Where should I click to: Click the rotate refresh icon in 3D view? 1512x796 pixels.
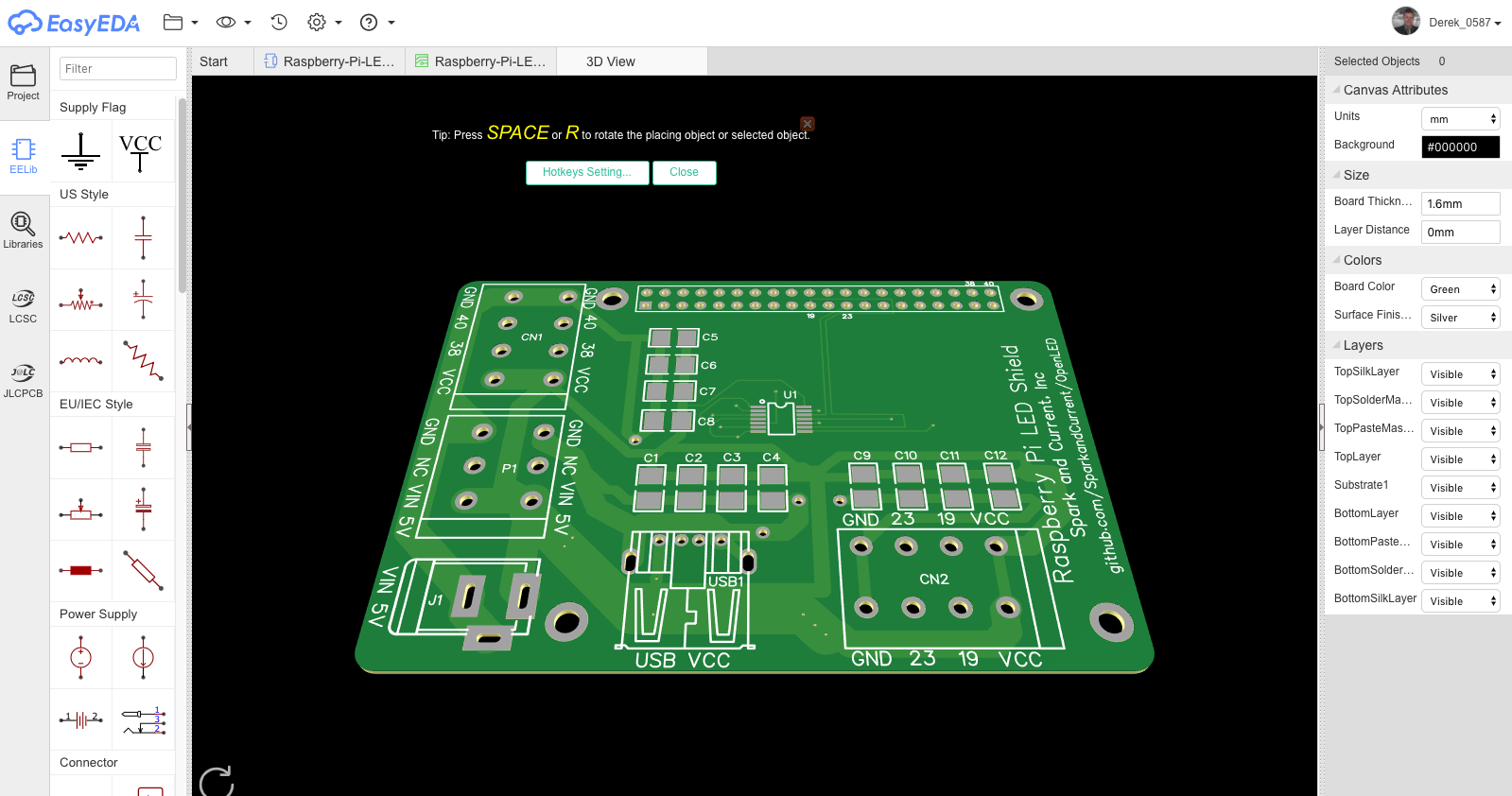pyautogui.click(x=217, y=782)
